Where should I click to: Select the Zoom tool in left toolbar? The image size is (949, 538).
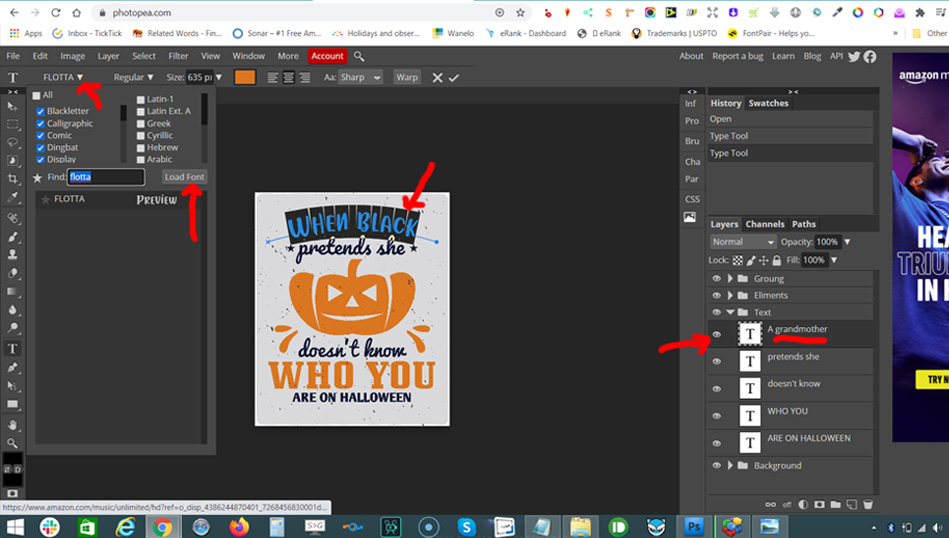[x=13, y=442]
